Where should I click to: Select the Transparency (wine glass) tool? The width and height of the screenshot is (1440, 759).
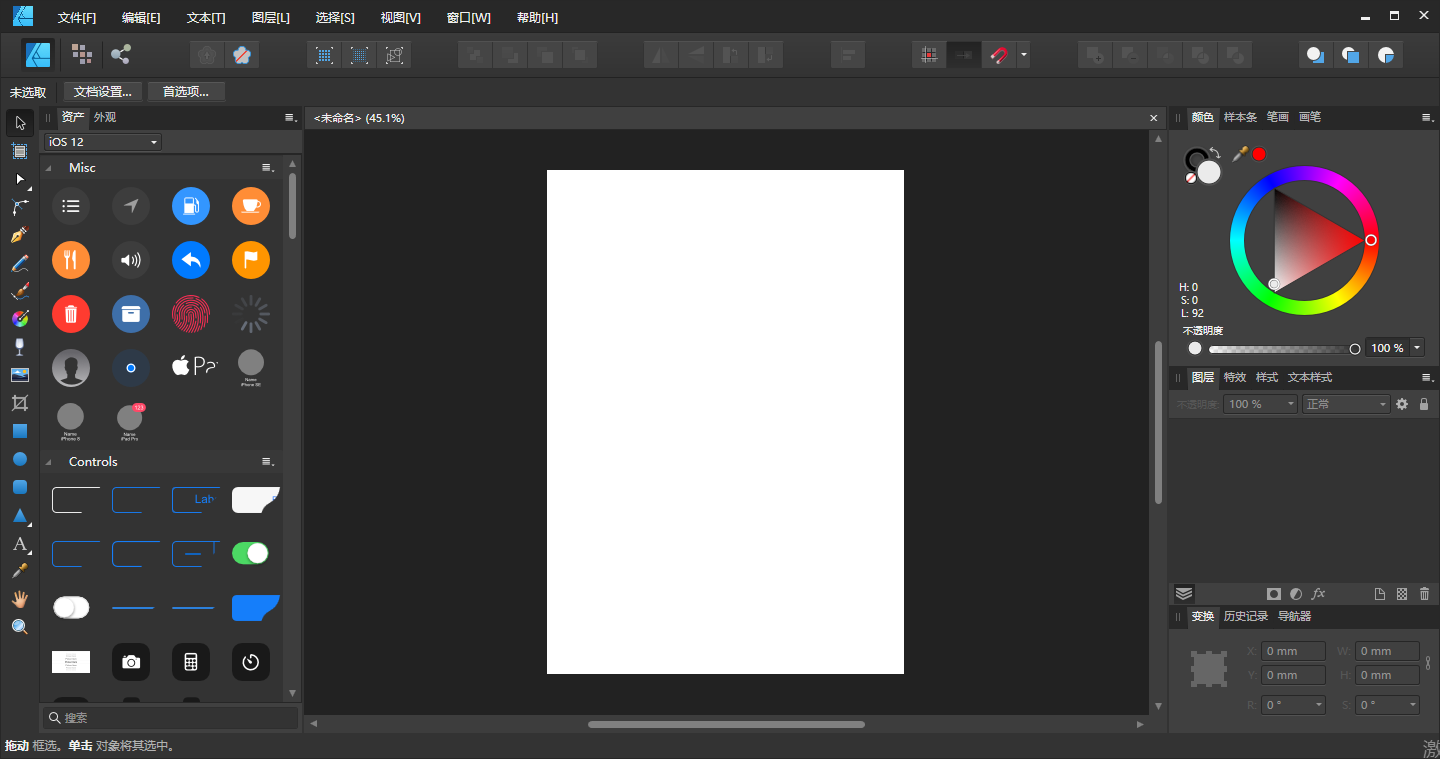coord(20,347)
